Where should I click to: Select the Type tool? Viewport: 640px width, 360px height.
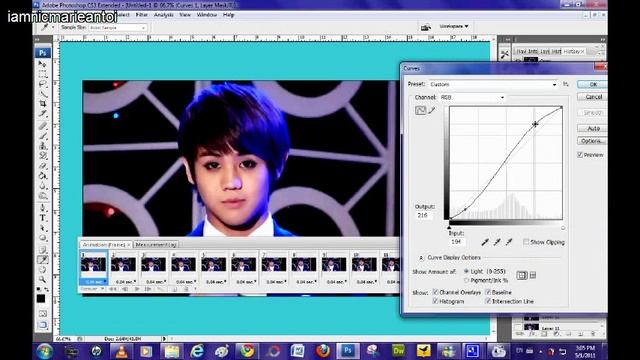(42, 218)
